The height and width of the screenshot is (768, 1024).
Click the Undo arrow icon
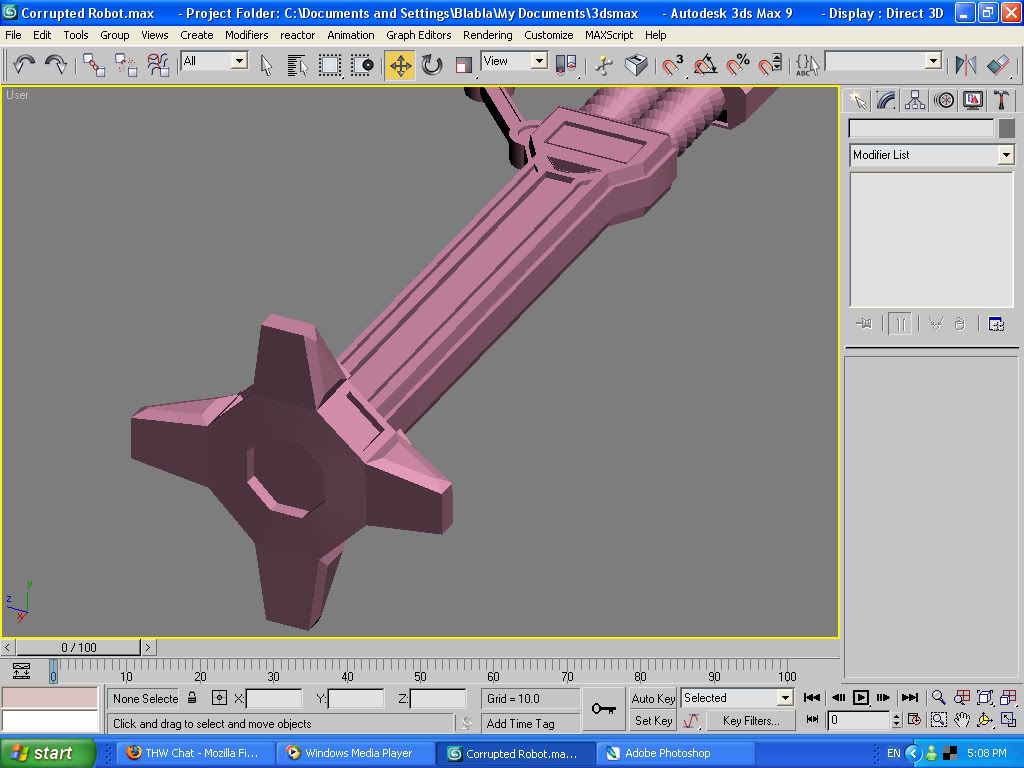[24, 65]
